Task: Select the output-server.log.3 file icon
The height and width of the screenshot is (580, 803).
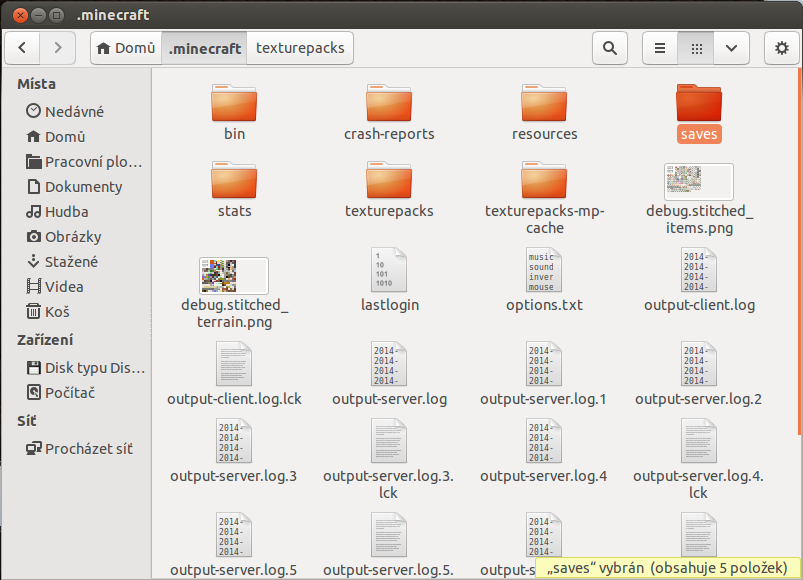Action: tap(234, 441)
